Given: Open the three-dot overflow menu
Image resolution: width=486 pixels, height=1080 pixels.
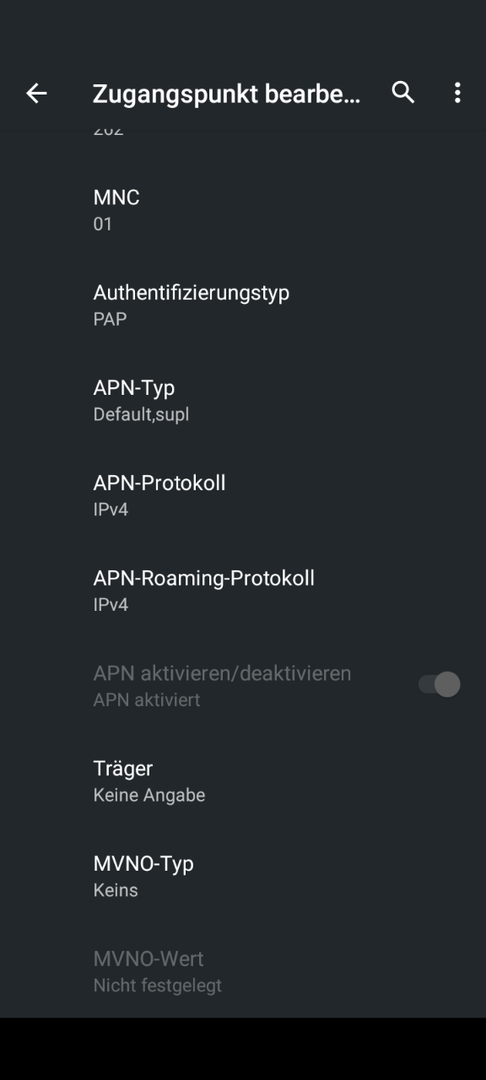Looking at the screenshot, I should pyautogui.click(x=457, y=93).
